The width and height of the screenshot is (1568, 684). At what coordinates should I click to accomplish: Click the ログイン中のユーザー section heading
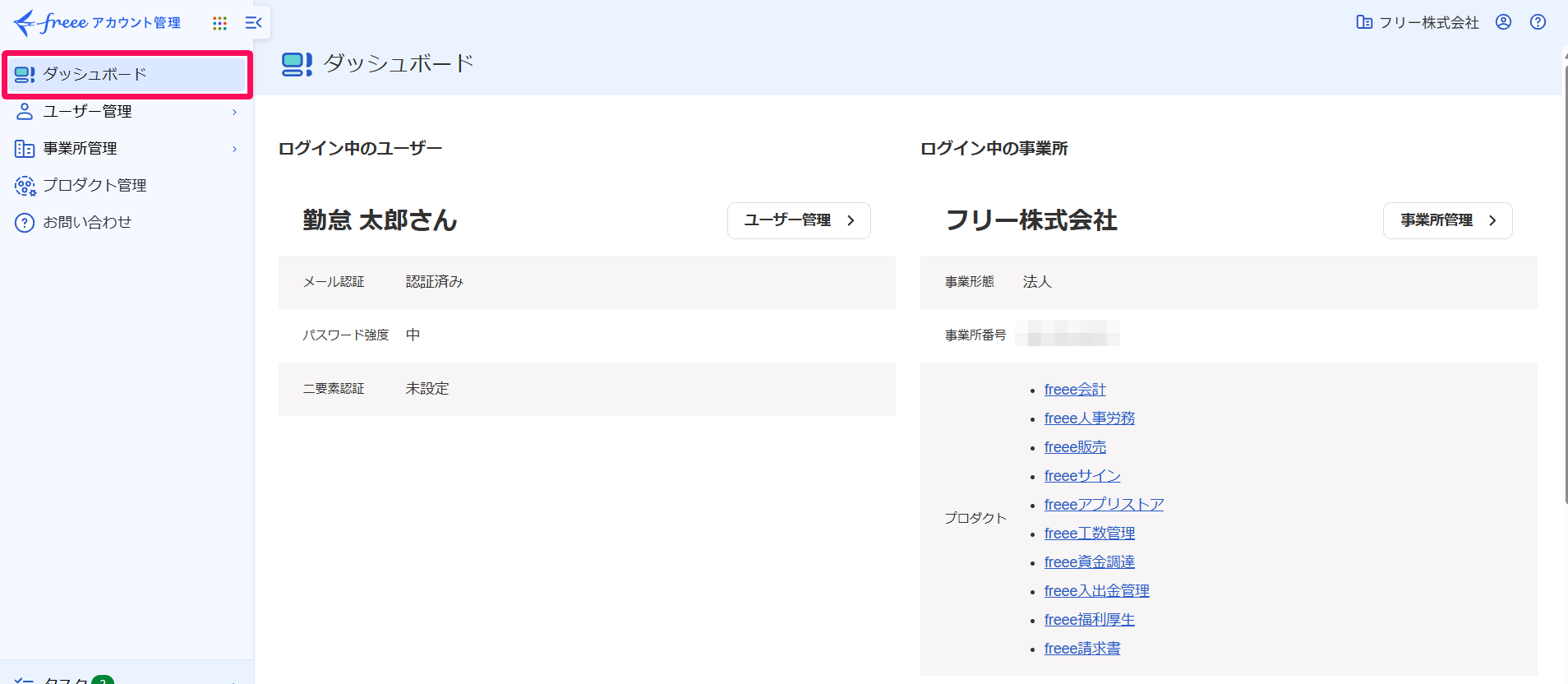(x=360, y=149)
